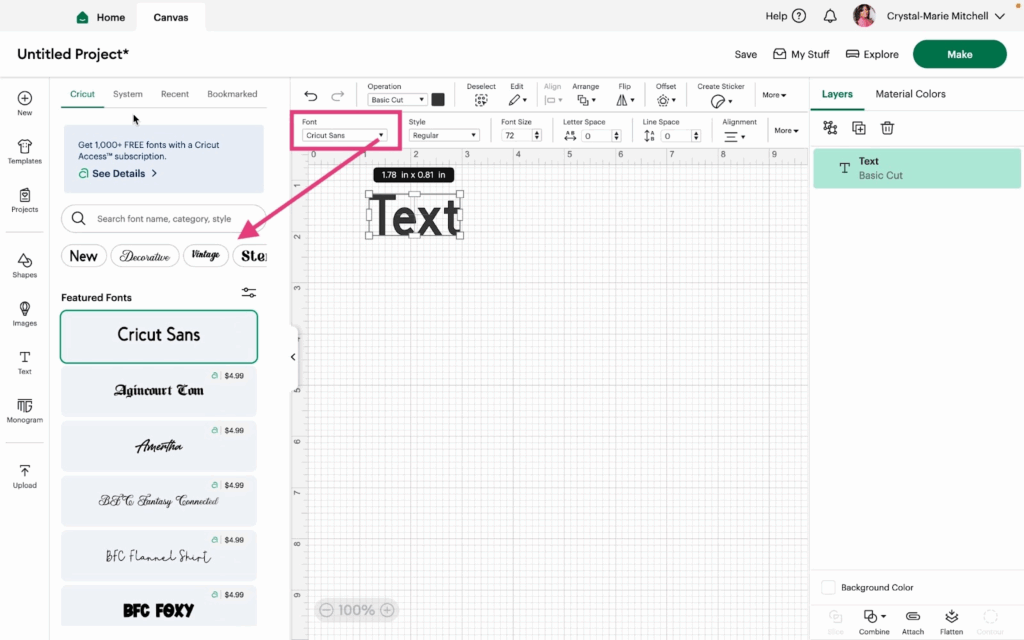Click the See Details link

[118, 173]
